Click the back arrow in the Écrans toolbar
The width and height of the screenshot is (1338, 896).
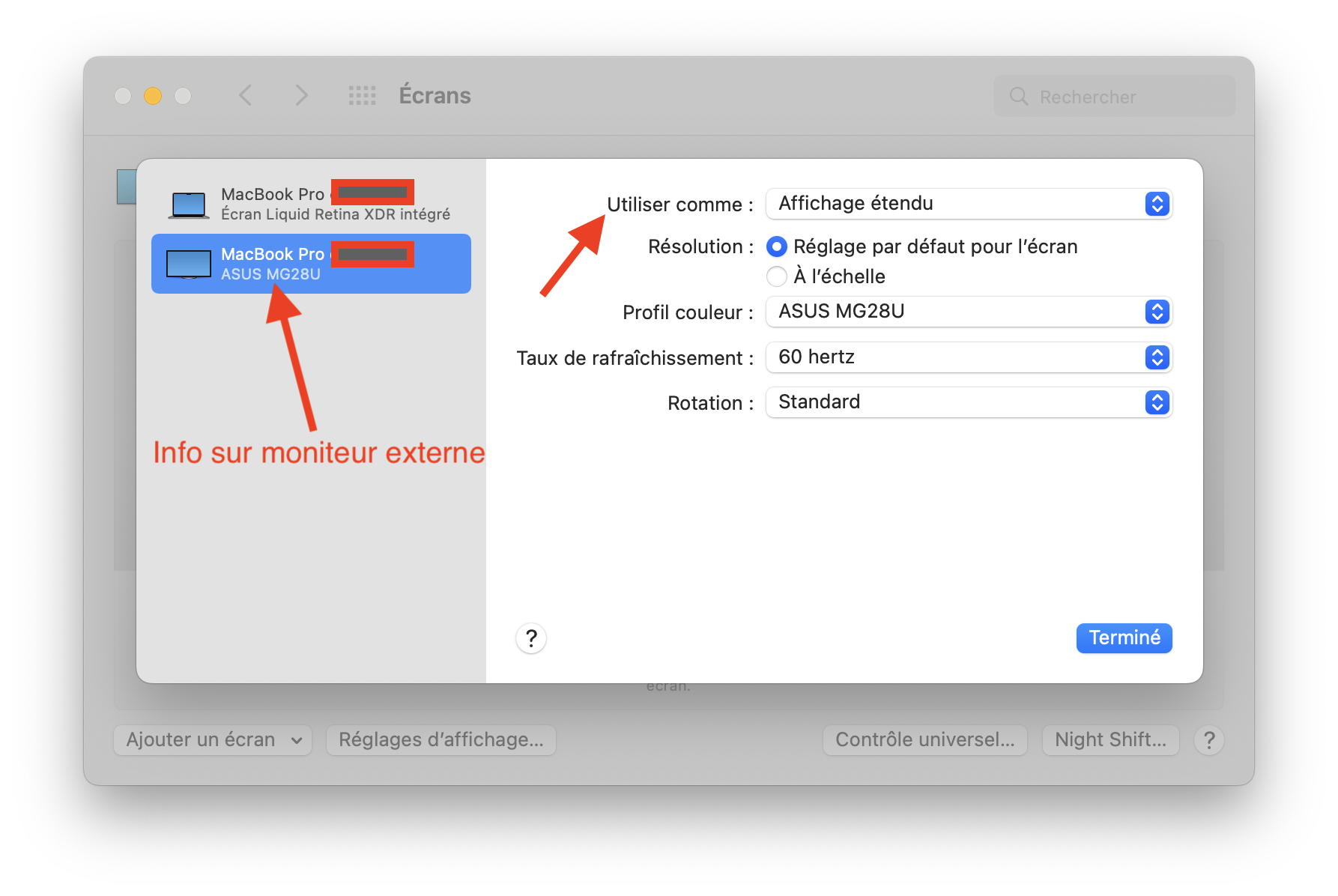pyautogui.click(x=245, y=96)
